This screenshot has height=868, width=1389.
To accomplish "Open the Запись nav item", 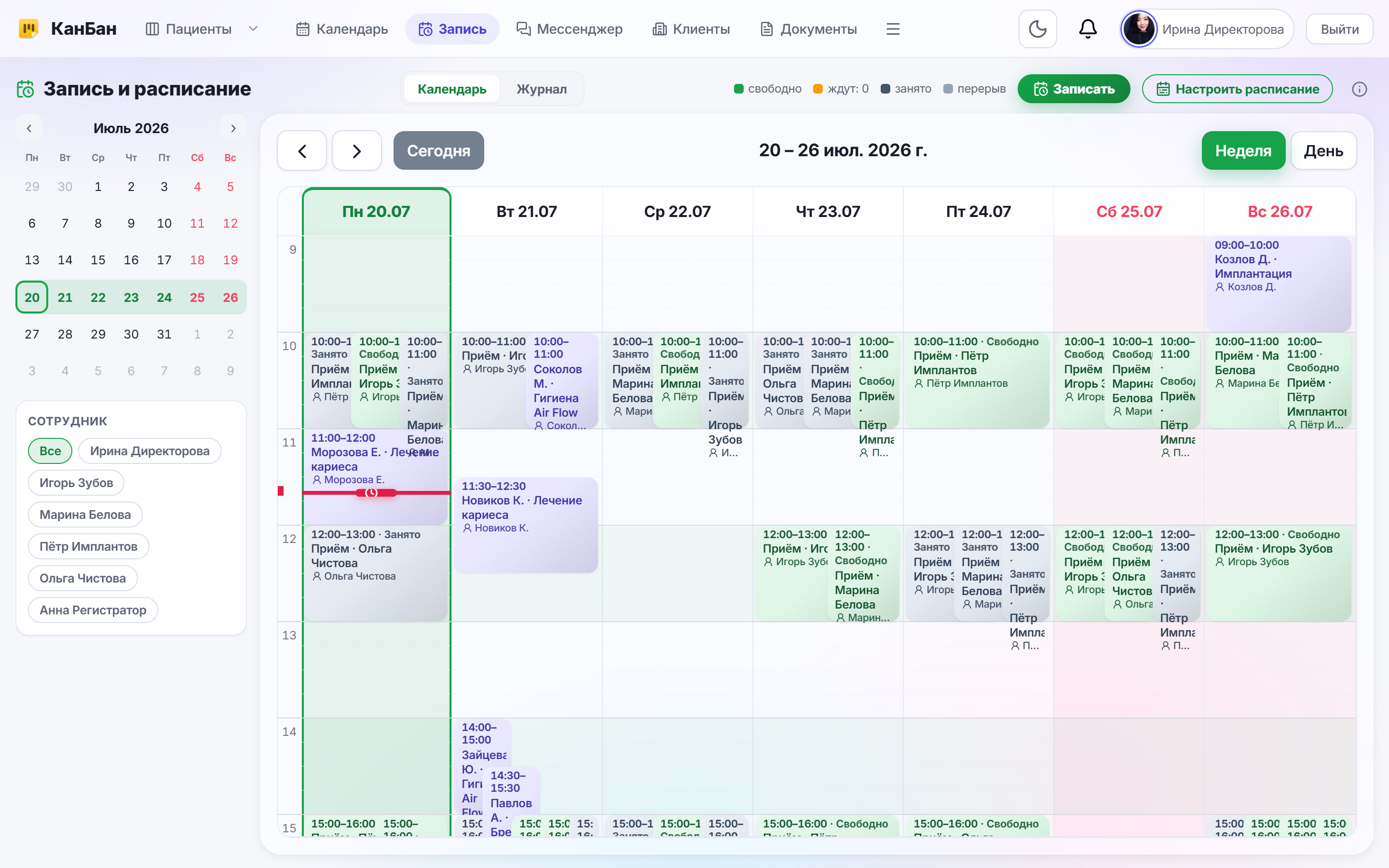I will click(x=452, y=29).
